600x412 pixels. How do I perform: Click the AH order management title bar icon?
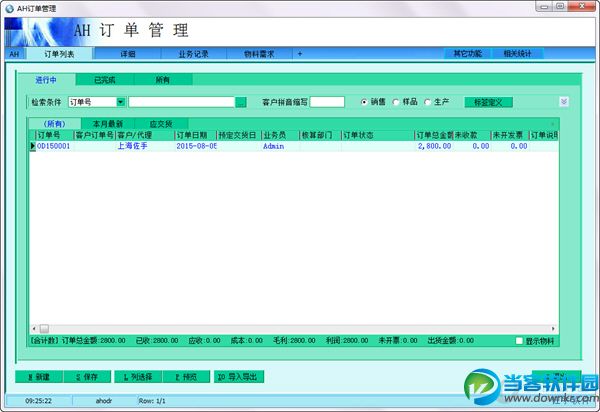10,8
